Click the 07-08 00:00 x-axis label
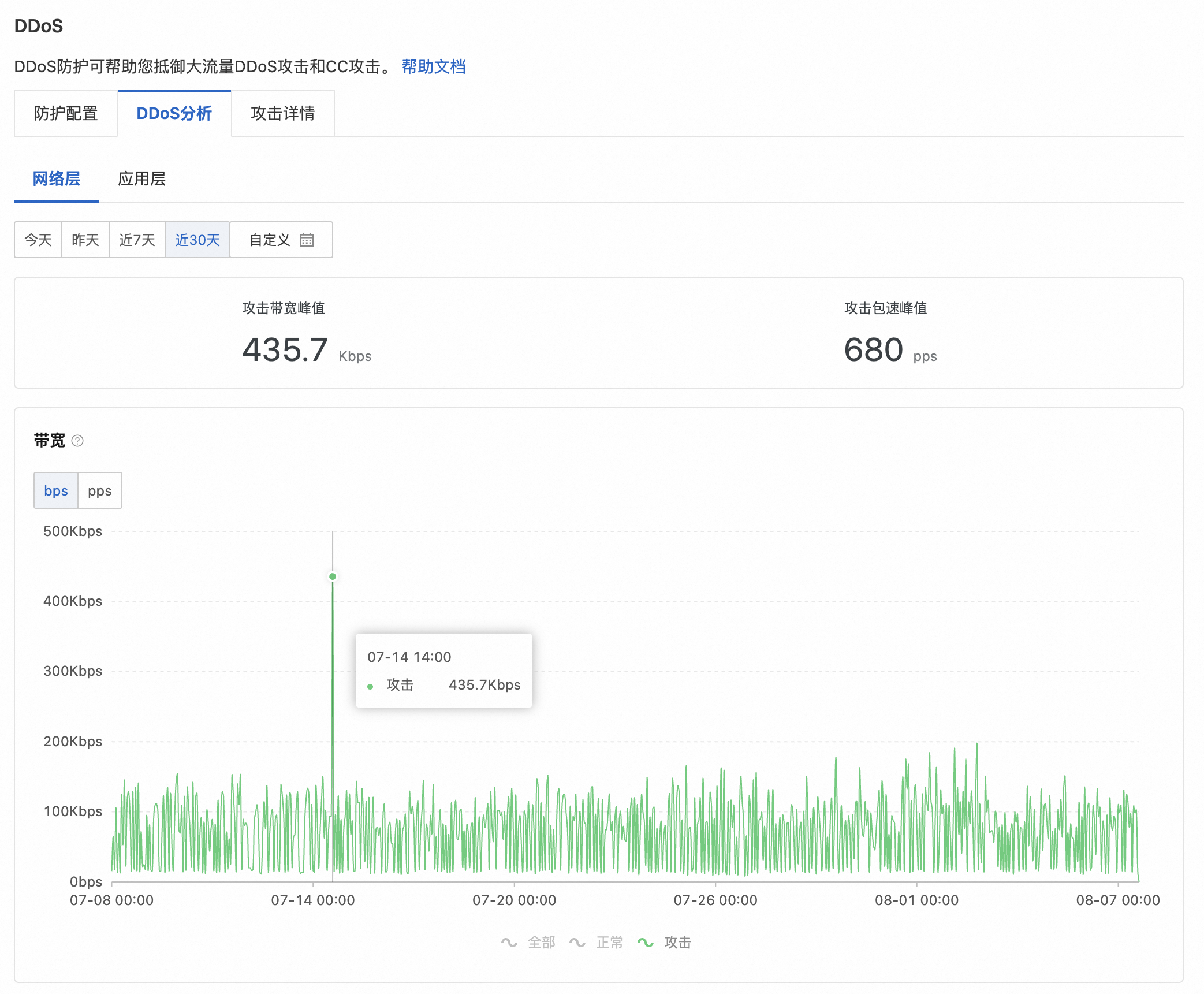 click(112, 900)
